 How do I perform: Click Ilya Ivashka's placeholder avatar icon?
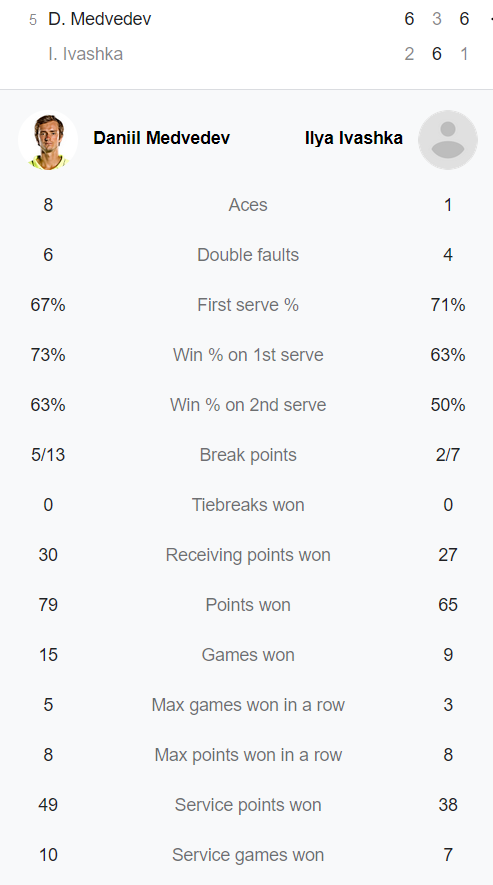[448, 140]
